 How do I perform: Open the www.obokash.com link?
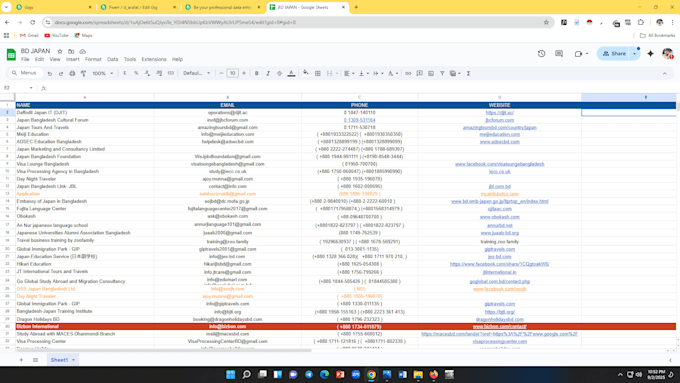coord(500,217)
